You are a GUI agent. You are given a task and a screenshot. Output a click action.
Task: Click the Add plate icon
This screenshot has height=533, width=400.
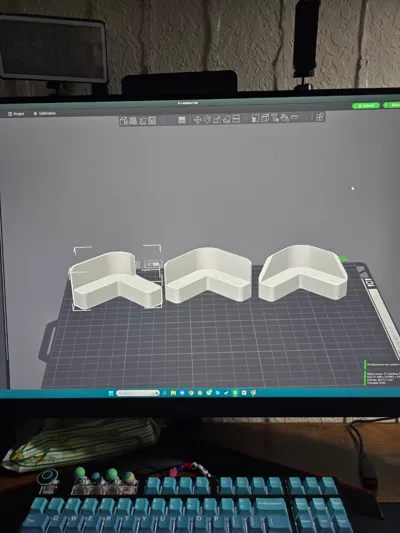[133, 121]
